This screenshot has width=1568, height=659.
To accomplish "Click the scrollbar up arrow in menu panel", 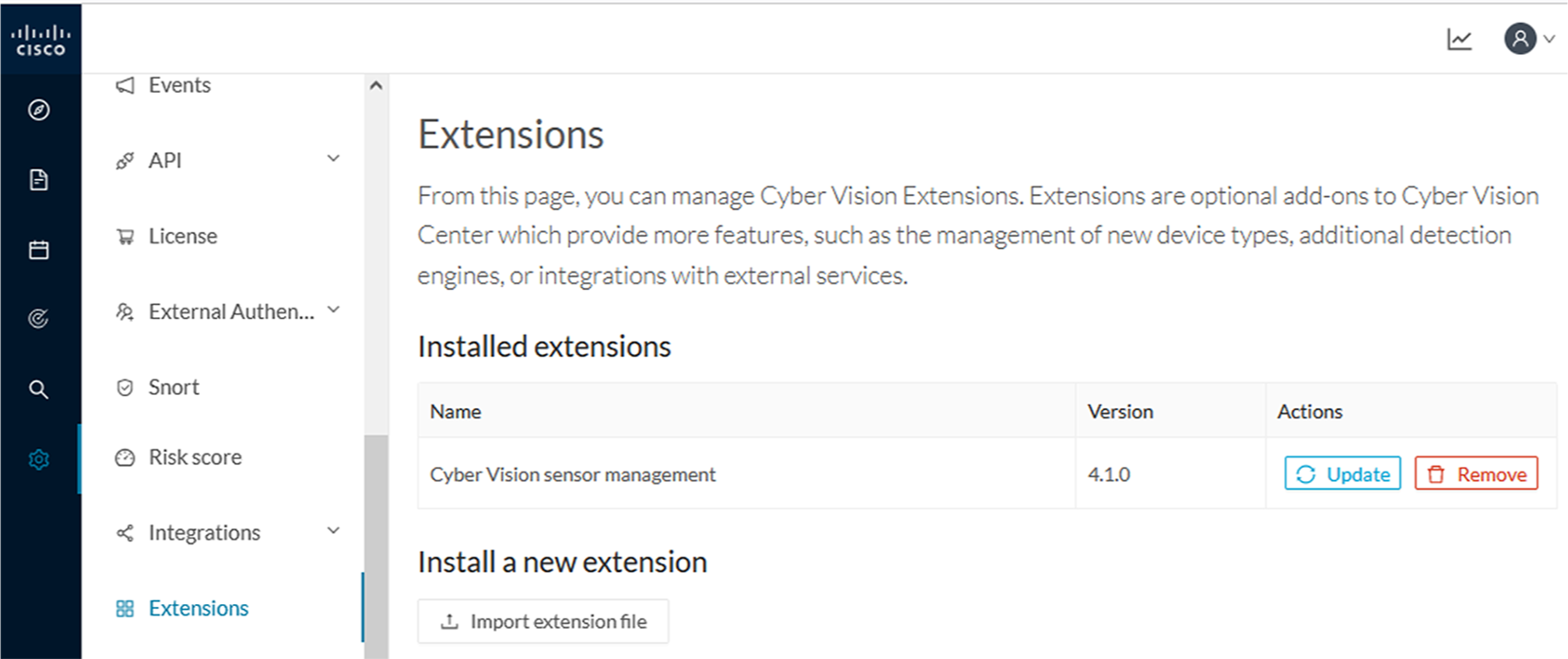I will pos(378,83).
